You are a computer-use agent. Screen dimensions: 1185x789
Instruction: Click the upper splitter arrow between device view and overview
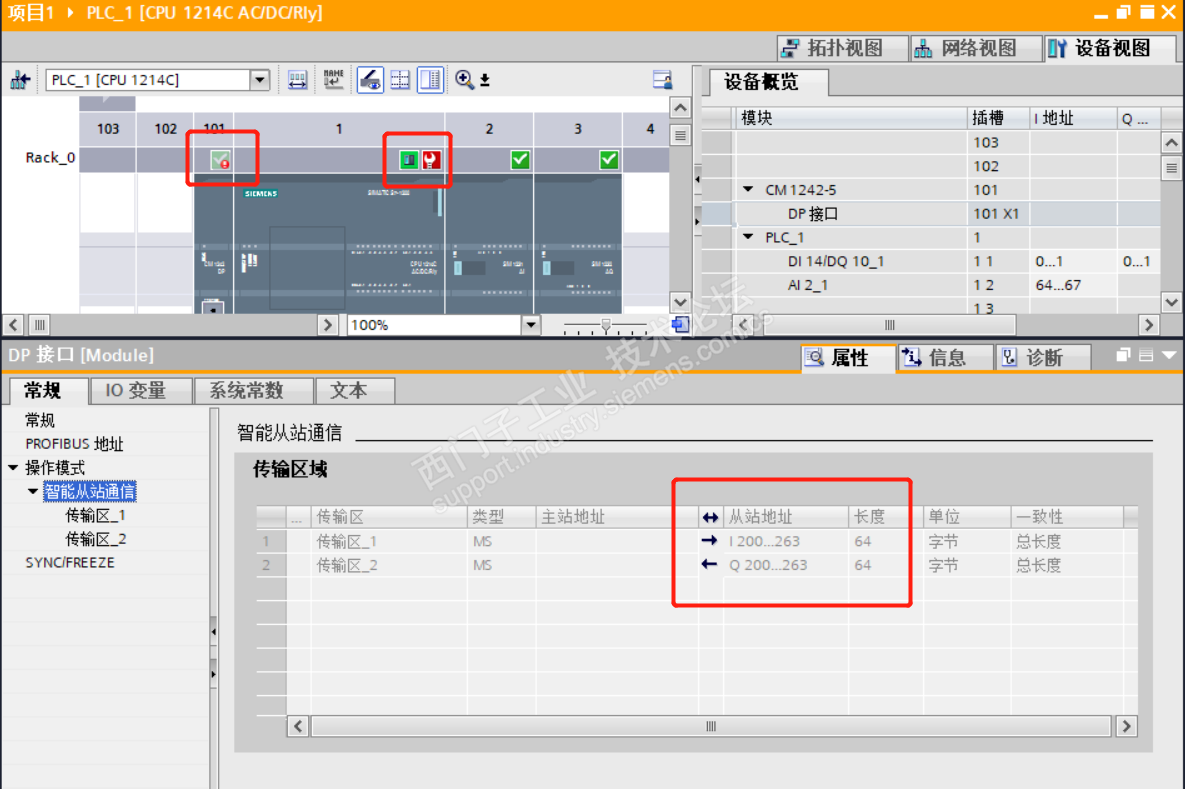697,179
